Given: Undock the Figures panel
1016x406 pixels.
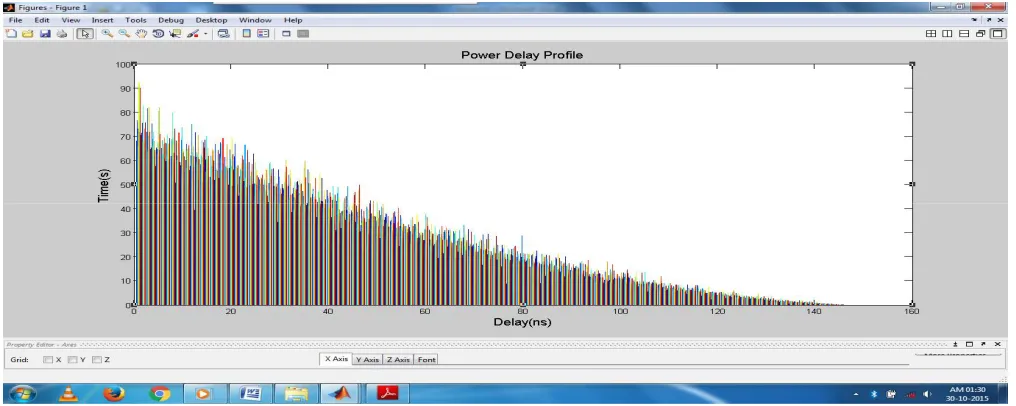Looking at the screenshot, I should pyautogui.click(x=989, y=20).
